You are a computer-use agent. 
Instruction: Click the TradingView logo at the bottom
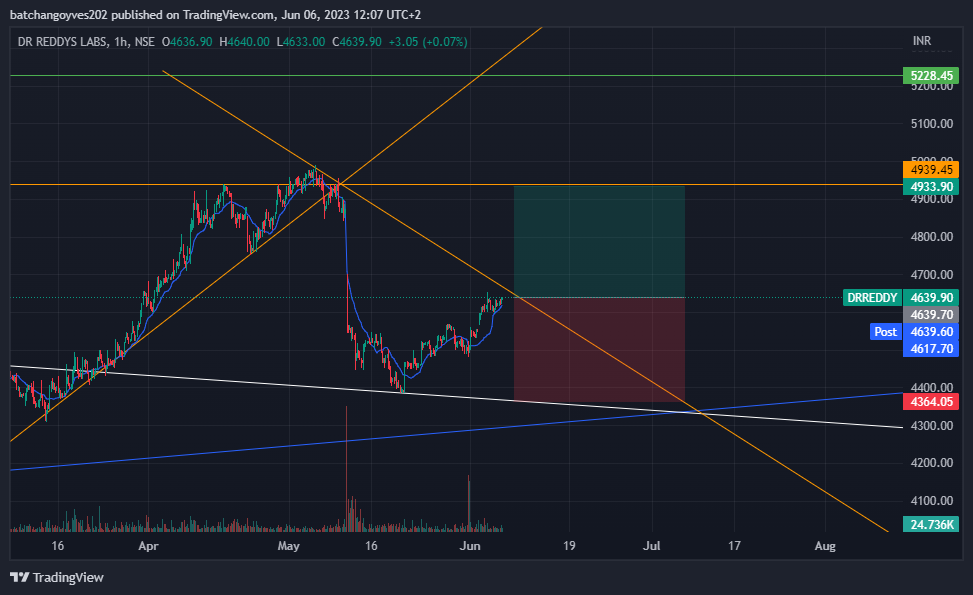coord(56,577)
